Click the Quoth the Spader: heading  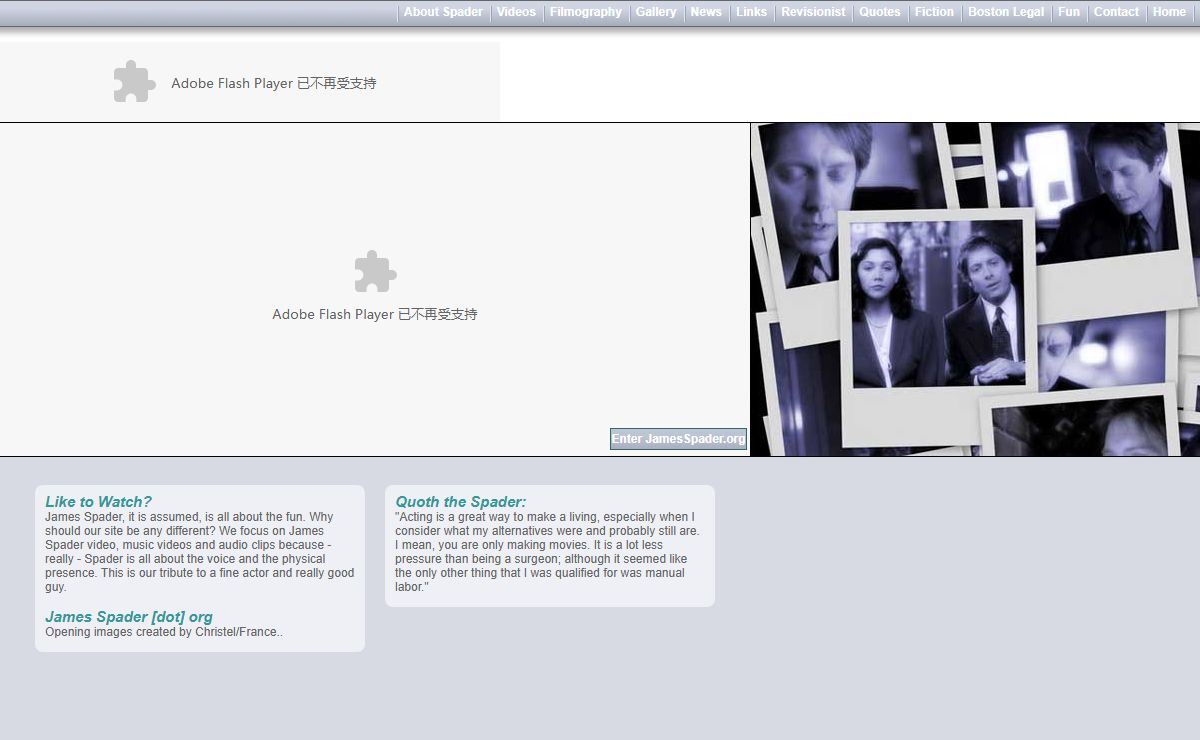point(460,502)
